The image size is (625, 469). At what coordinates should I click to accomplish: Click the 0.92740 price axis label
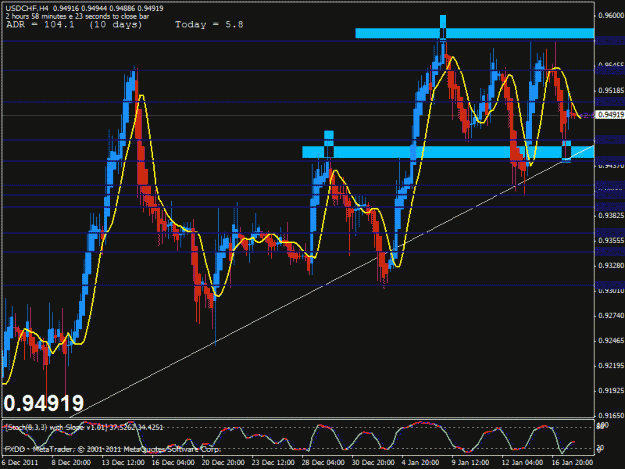(611, 316)
